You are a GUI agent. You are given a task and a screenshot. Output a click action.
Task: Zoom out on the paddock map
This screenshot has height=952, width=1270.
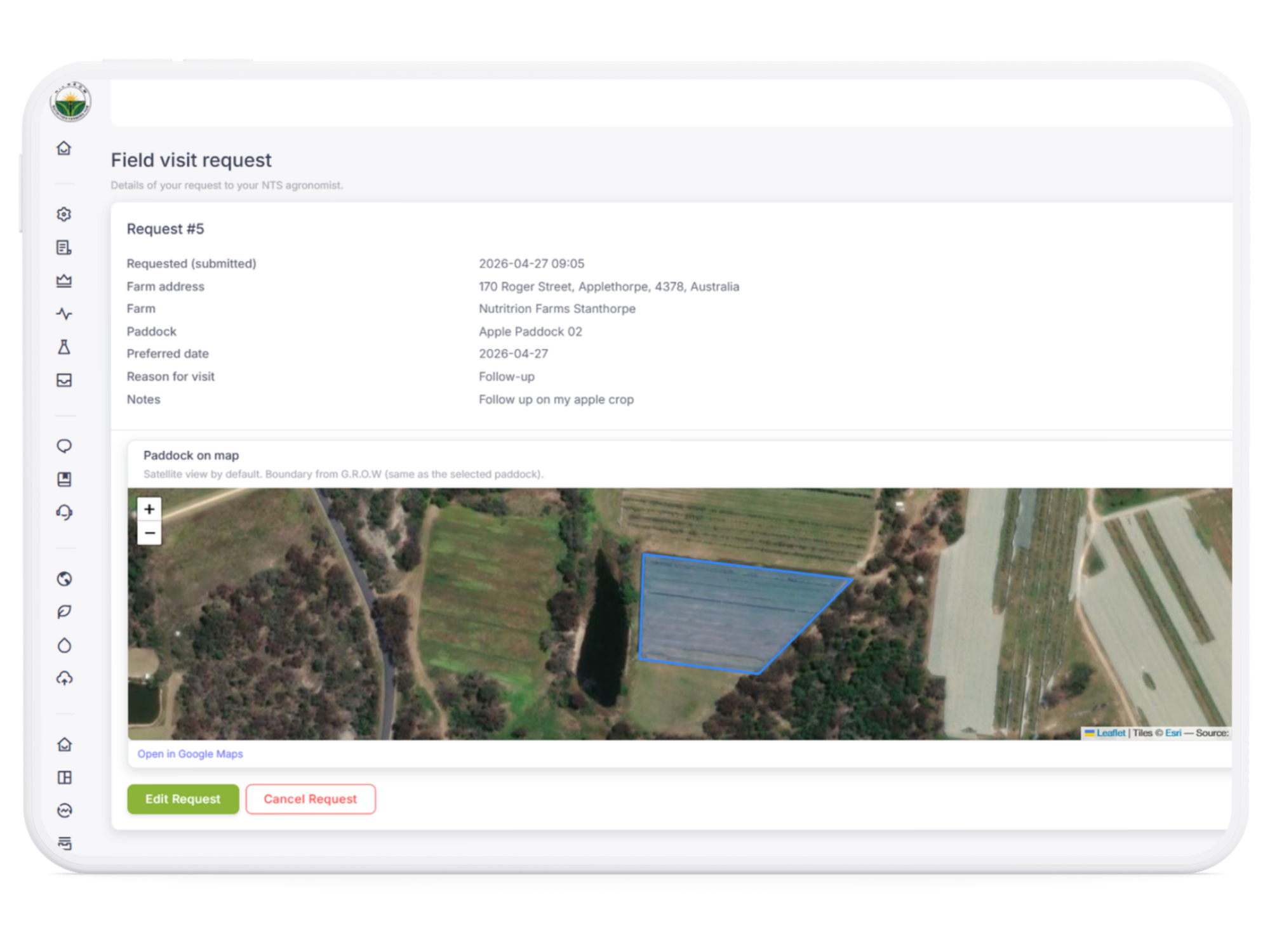pos(149,533)
